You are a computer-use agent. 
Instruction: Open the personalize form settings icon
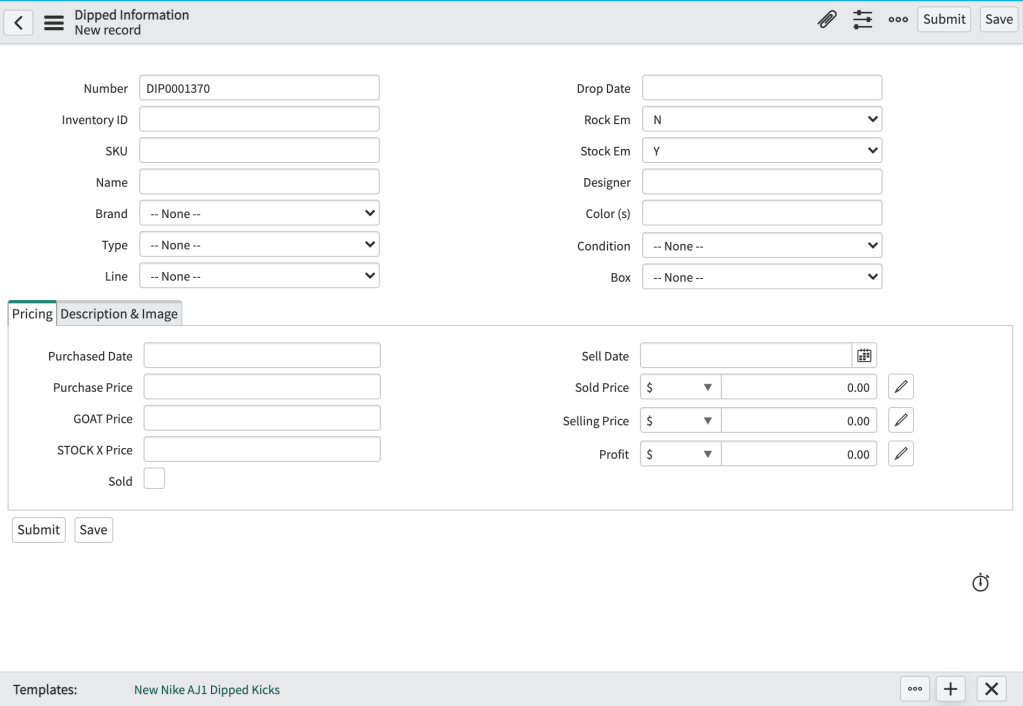[862, 20]
